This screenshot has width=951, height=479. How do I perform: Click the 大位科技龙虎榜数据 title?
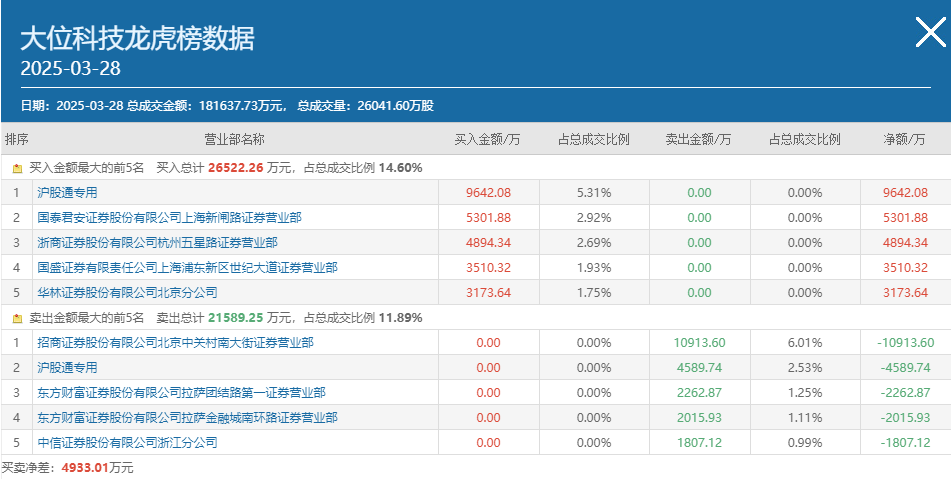click(138, 38)
